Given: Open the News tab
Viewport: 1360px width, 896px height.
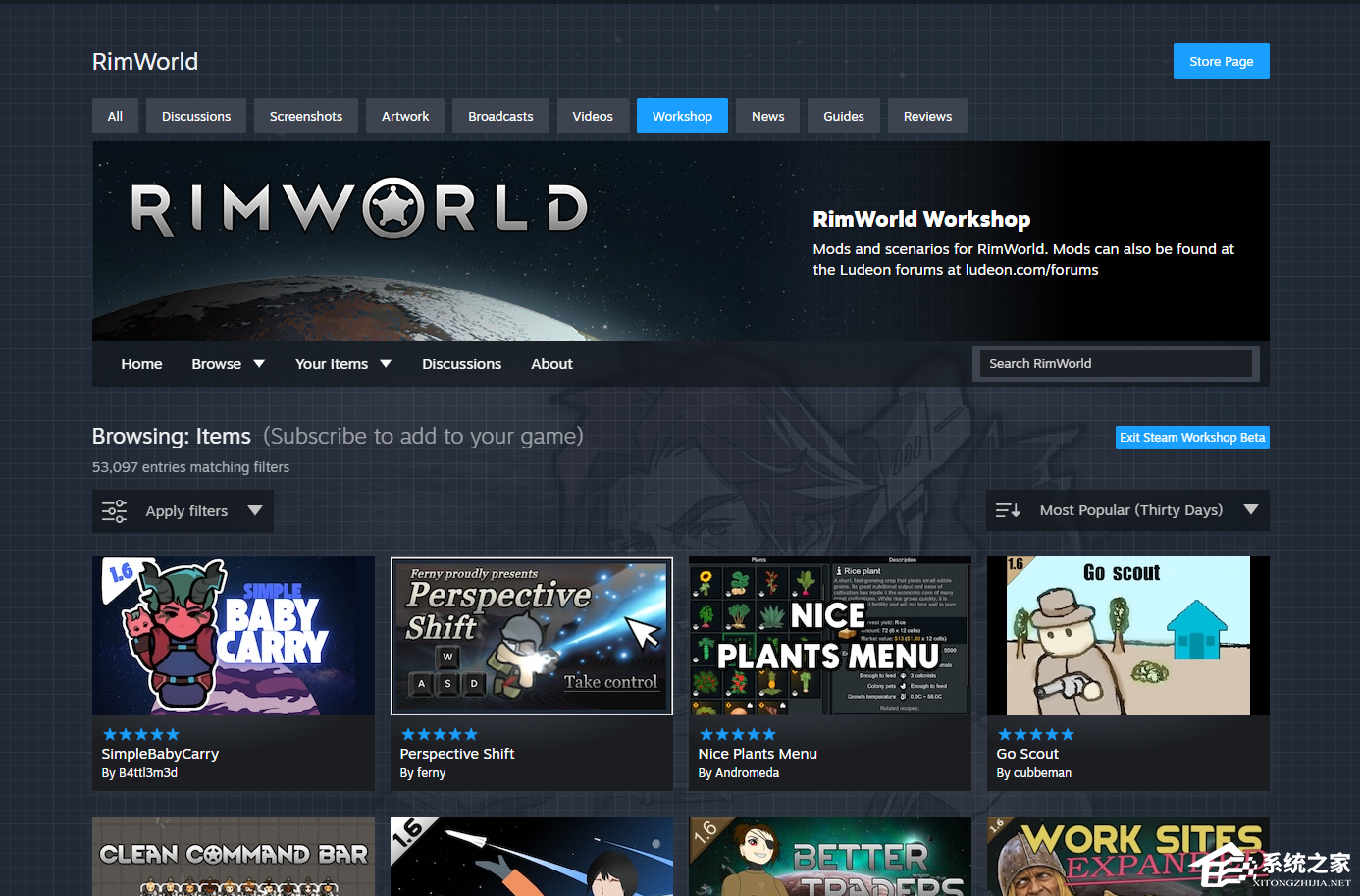Looking at the screenshot, I should (767, 116).
